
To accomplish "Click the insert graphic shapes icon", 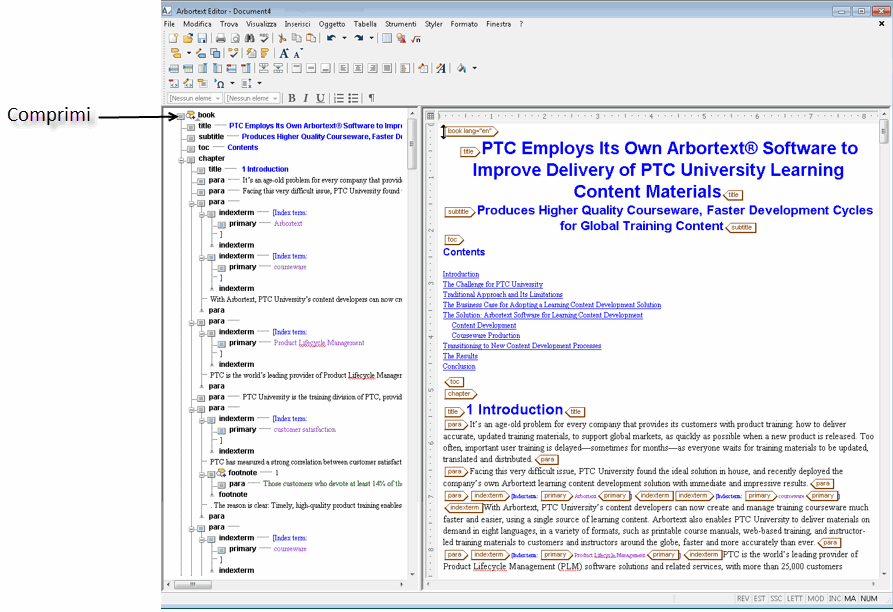I will click(x=402, y=38).
